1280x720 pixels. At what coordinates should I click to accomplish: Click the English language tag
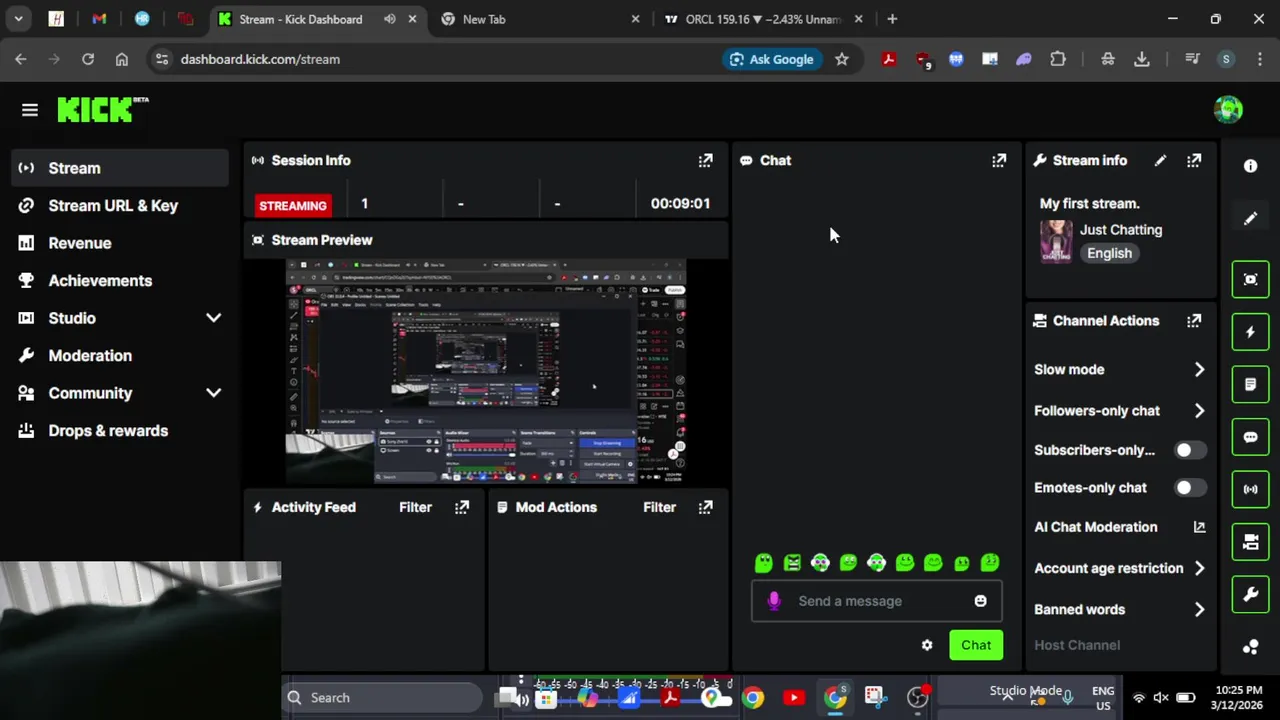click(x=1109, y=253)
